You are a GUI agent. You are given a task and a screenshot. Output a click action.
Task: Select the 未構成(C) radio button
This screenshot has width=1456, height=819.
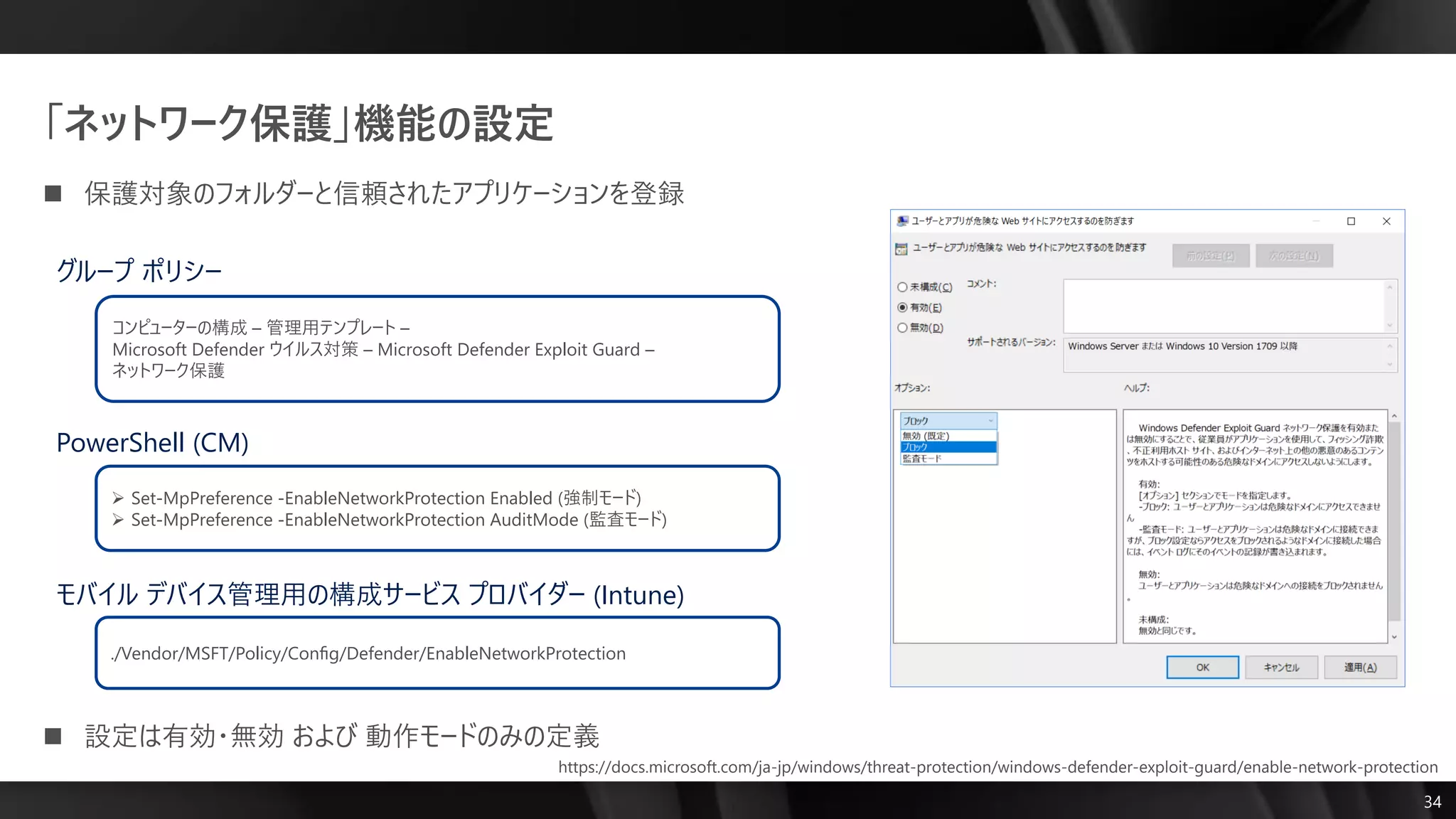click(902, 287)
